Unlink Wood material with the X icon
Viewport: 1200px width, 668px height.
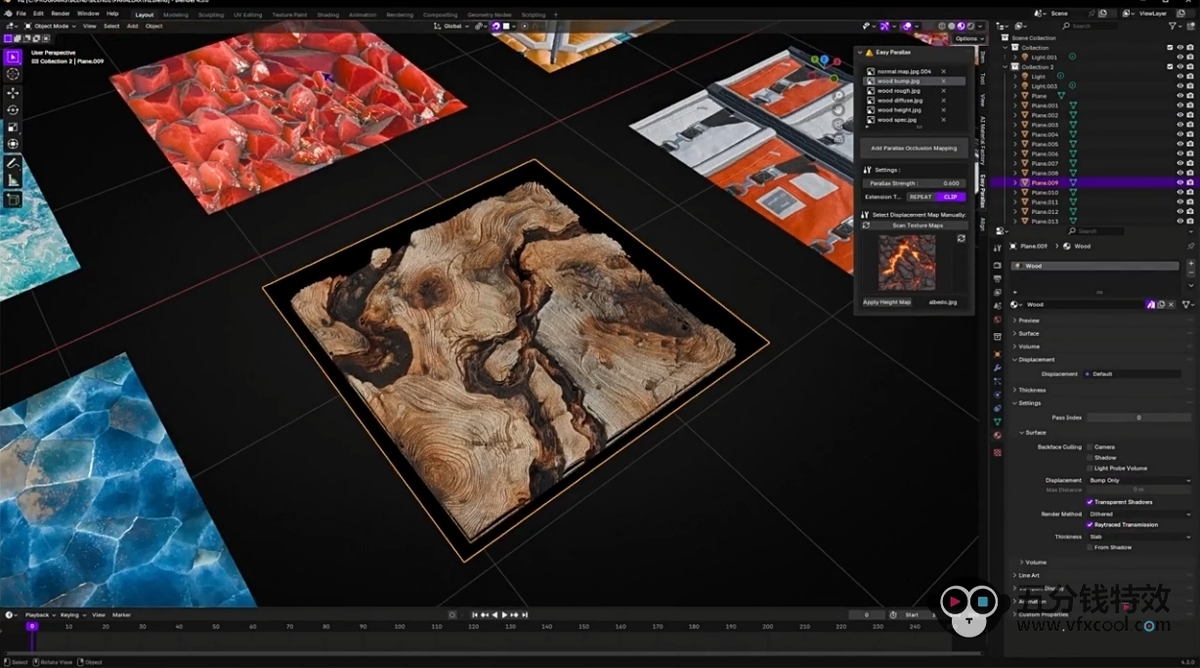coord(1172,304)
